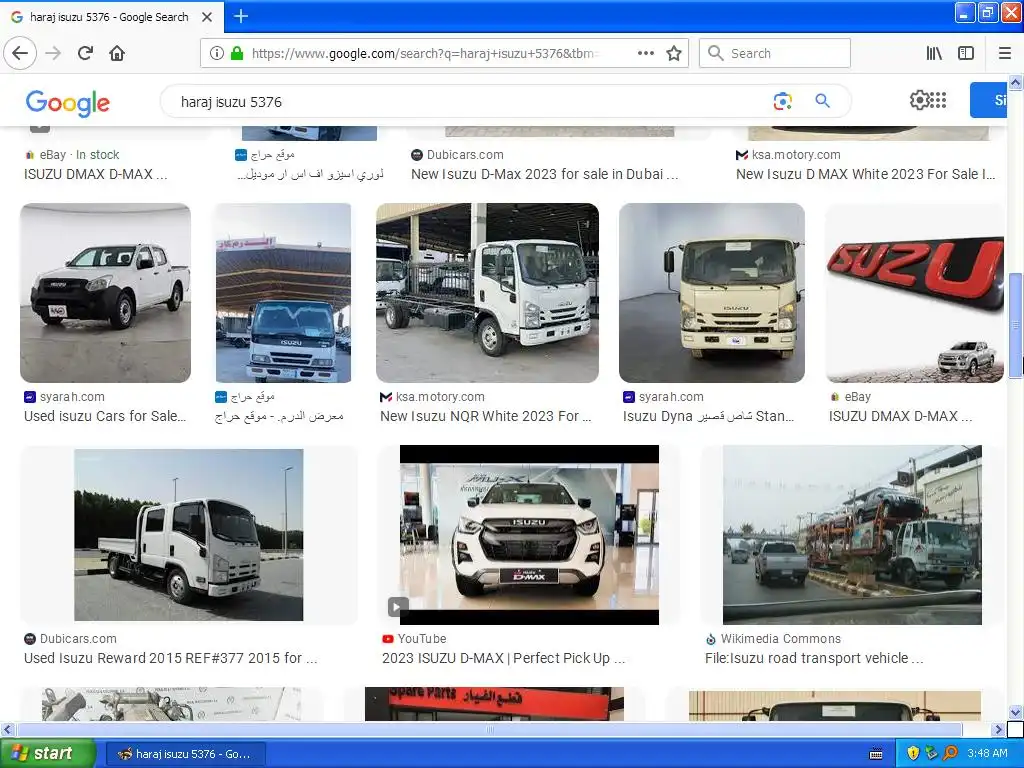Click the vertical scrollbar up arrow
1024x768 pixels.
[x=1015, y=82]
